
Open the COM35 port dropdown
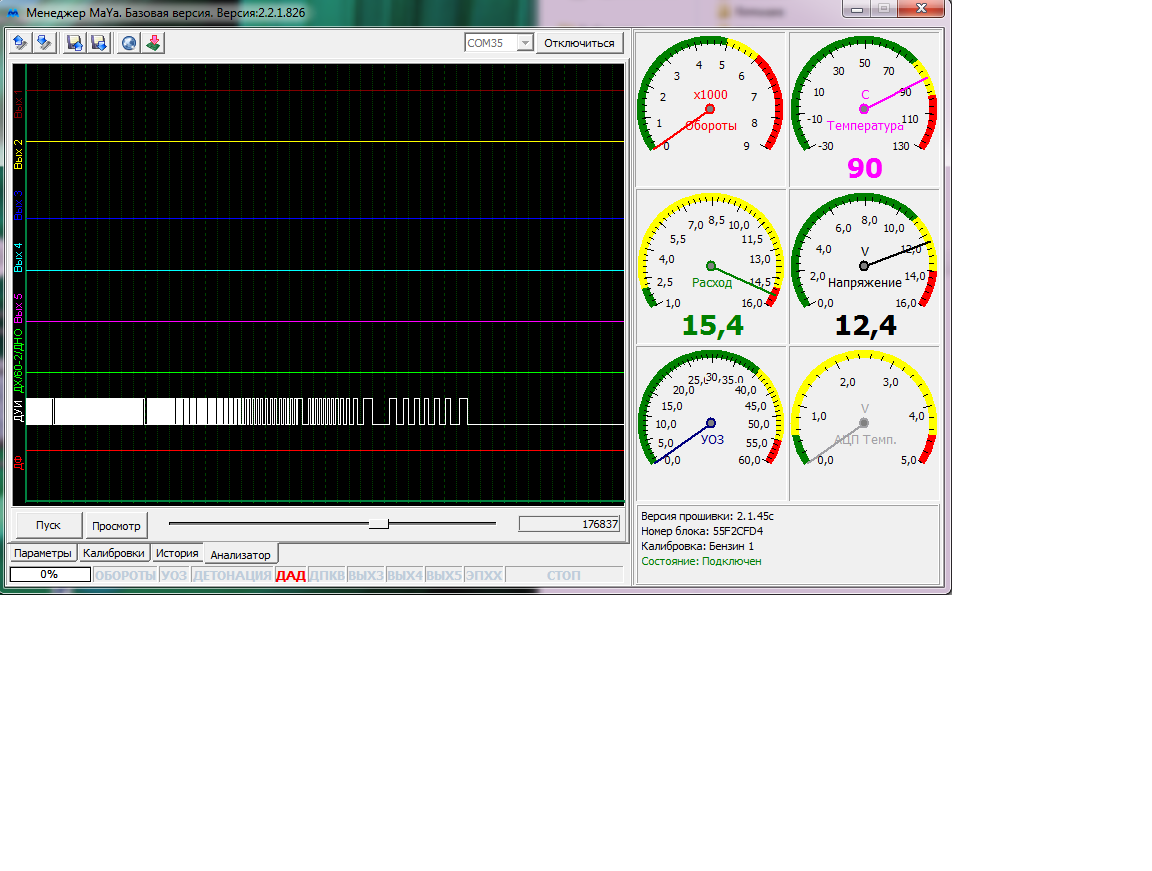tap(525, 43)
